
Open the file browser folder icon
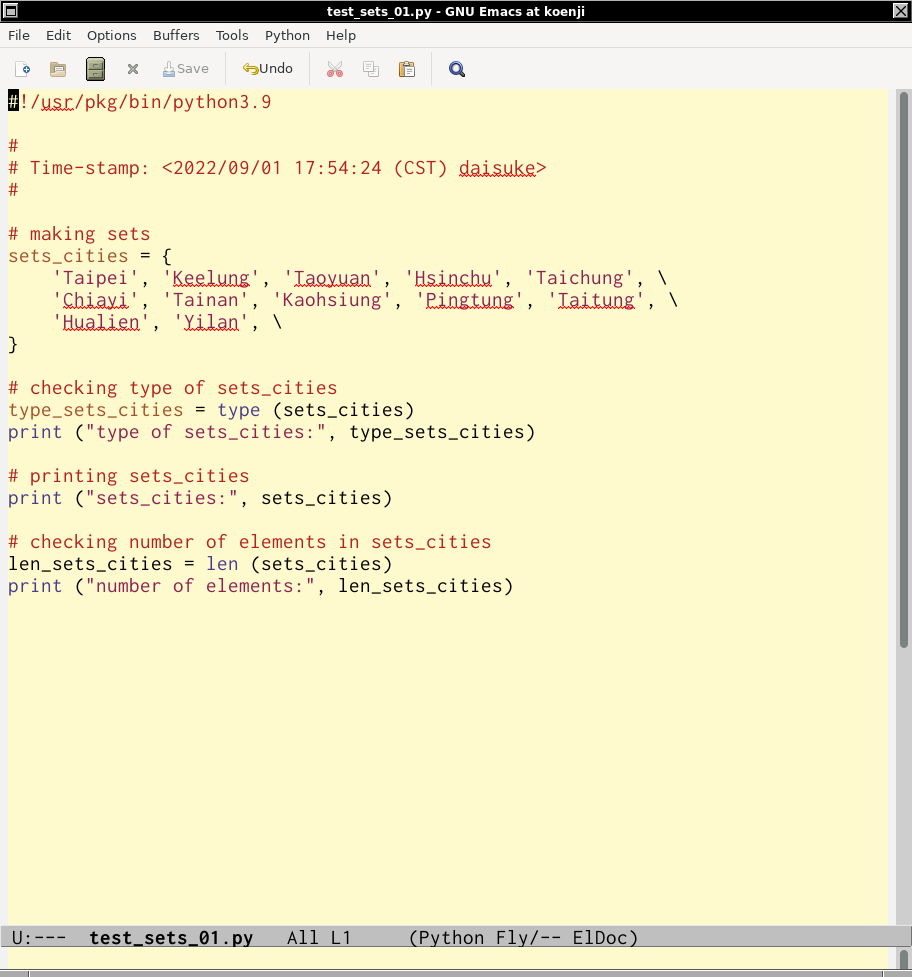[x=58, y=69]
